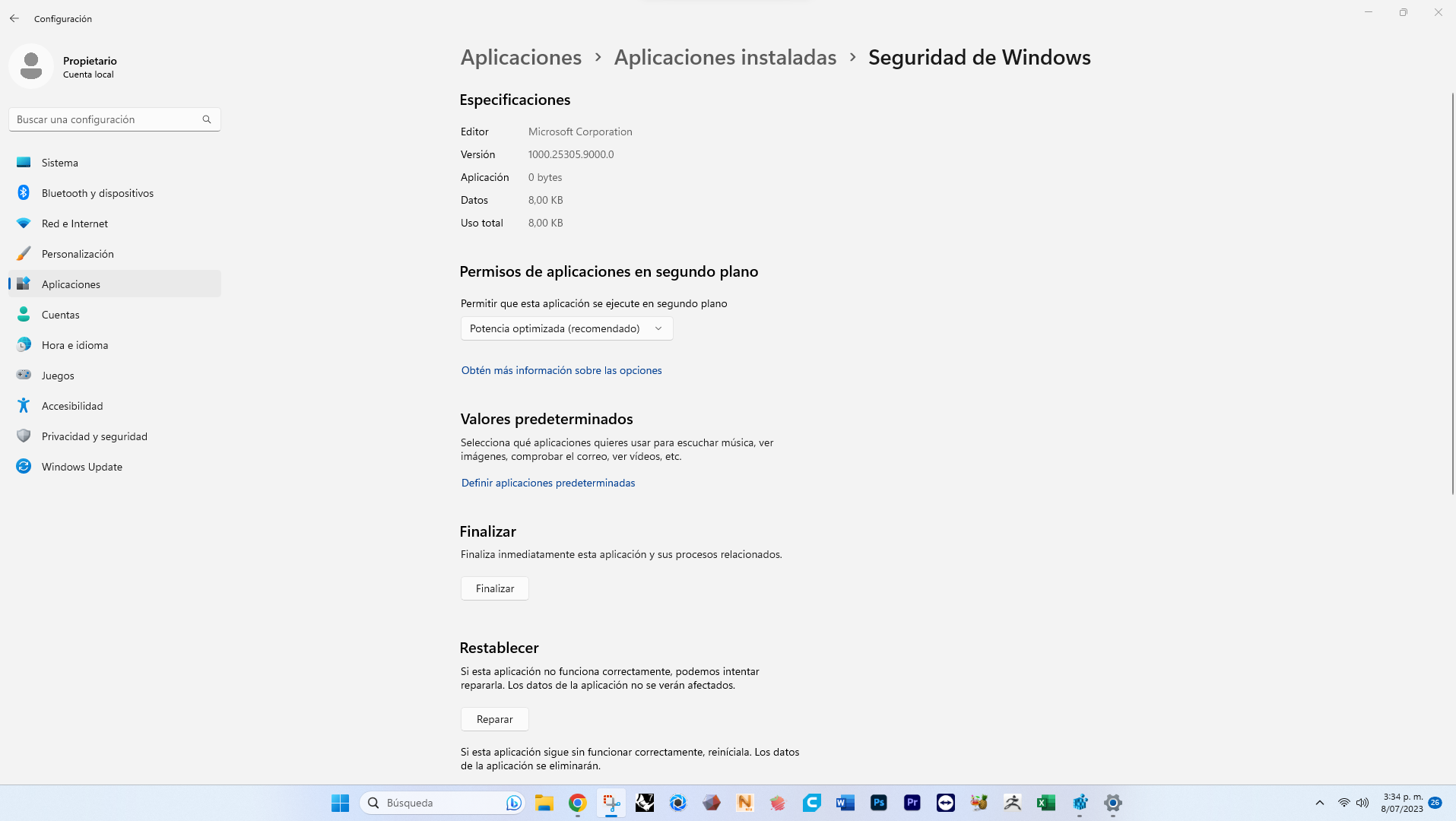Open the orange N app in taskbar
This screenshot has height=821, width=1456.
click(x=745, y=803)
